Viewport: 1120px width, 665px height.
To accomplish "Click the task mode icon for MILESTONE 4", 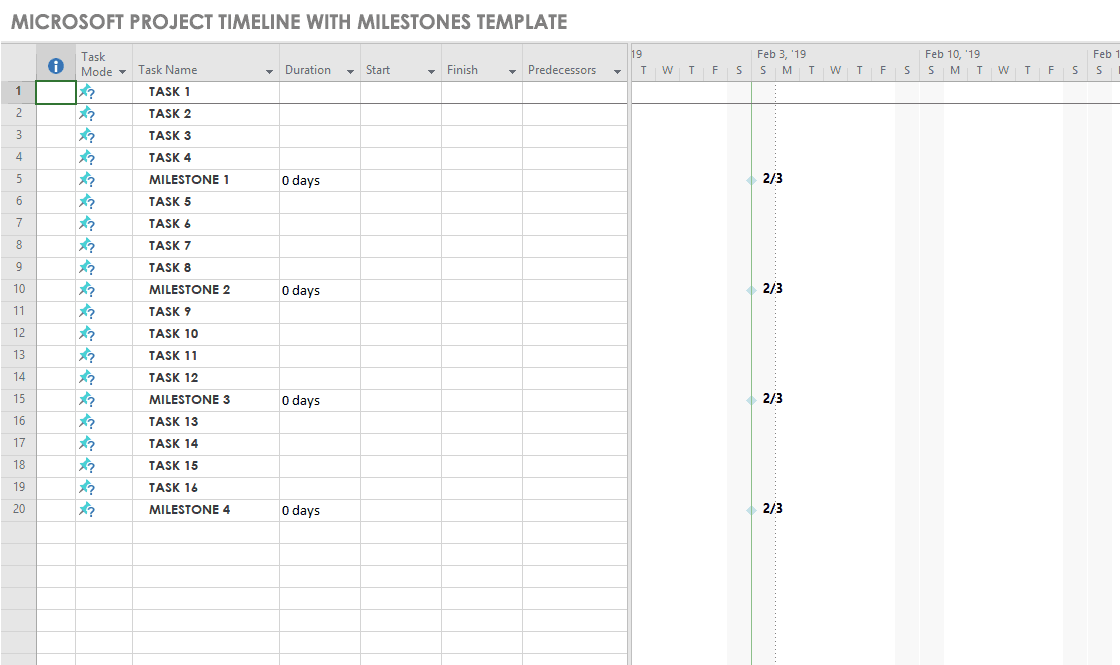I will (87, 510).
